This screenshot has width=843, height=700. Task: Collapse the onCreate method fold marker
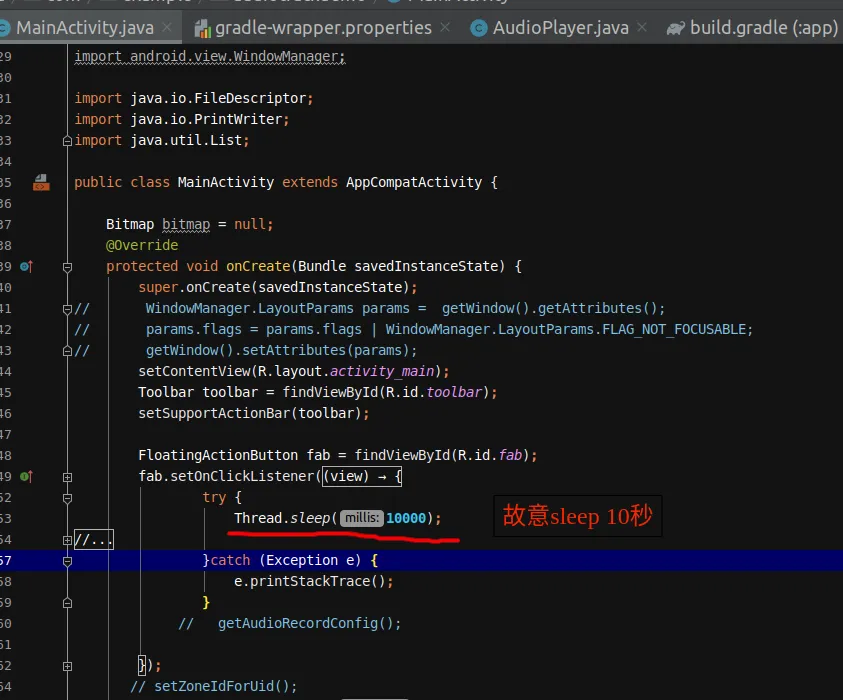point(67,267)
